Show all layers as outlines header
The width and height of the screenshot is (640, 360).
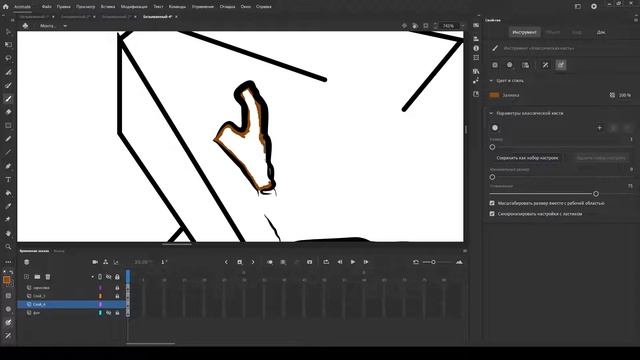coord(100,277)
